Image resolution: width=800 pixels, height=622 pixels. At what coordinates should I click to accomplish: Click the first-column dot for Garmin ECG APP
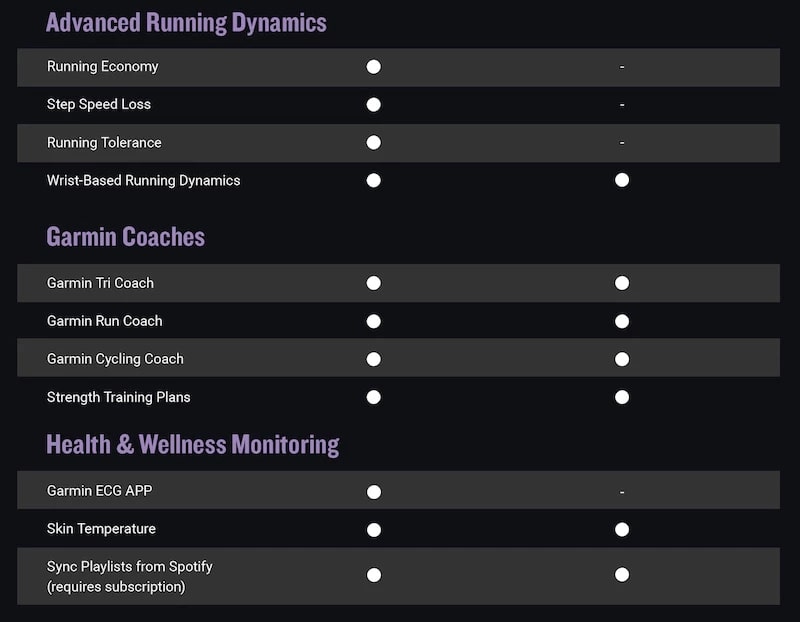pos(373,492)
